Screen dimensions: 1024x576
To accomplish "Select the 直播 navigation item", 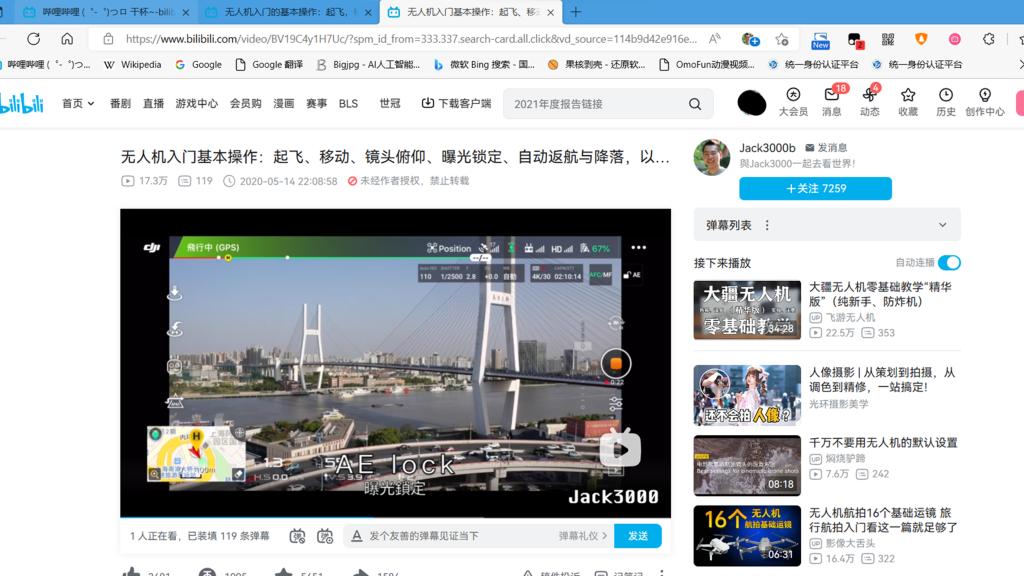I will pyautogui.click(x=153, y=103).
